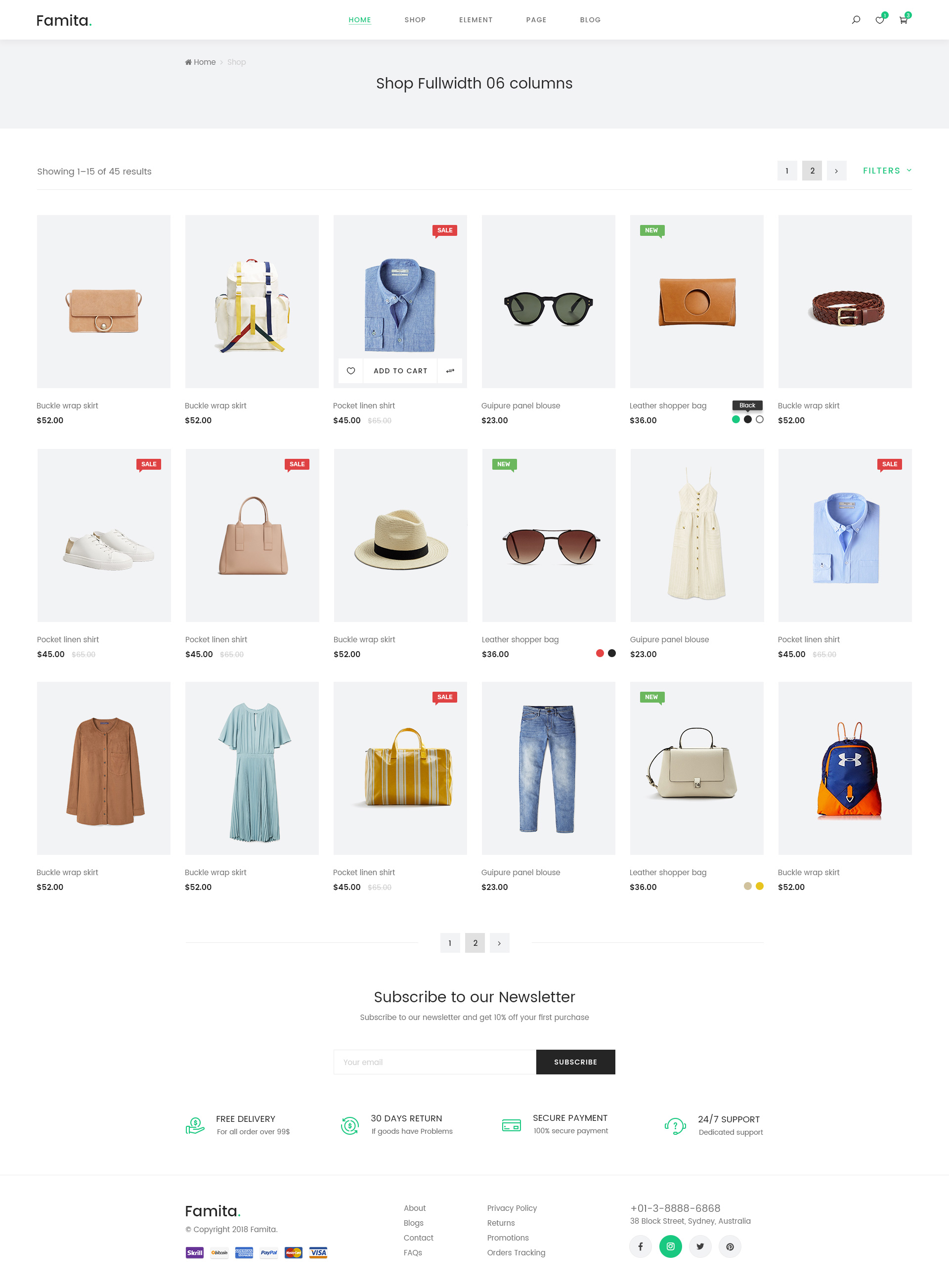Open the search icon in header
The width and height of the screenshot is (949, 1288).
click(856, 20)
